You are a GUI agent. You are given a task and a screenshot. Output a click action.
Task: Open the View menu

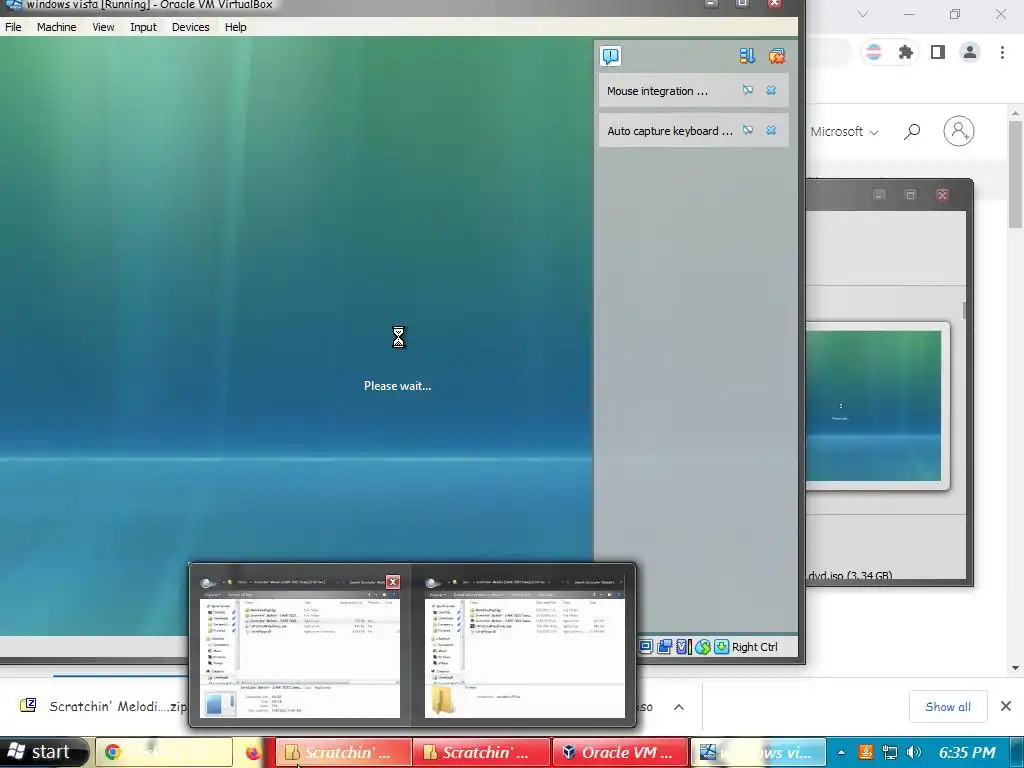click(x=103, y=27)
